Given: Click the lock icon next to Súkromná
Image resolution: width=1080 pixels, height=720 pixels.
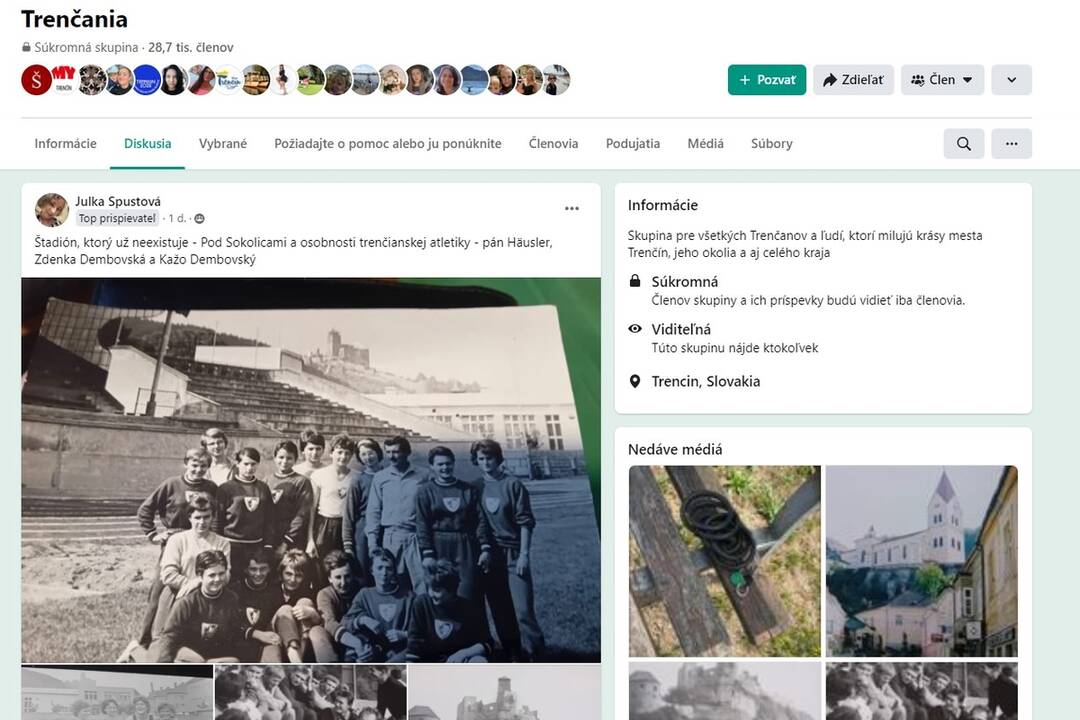Looking at the screenshot, I should (x=635, y=281).
